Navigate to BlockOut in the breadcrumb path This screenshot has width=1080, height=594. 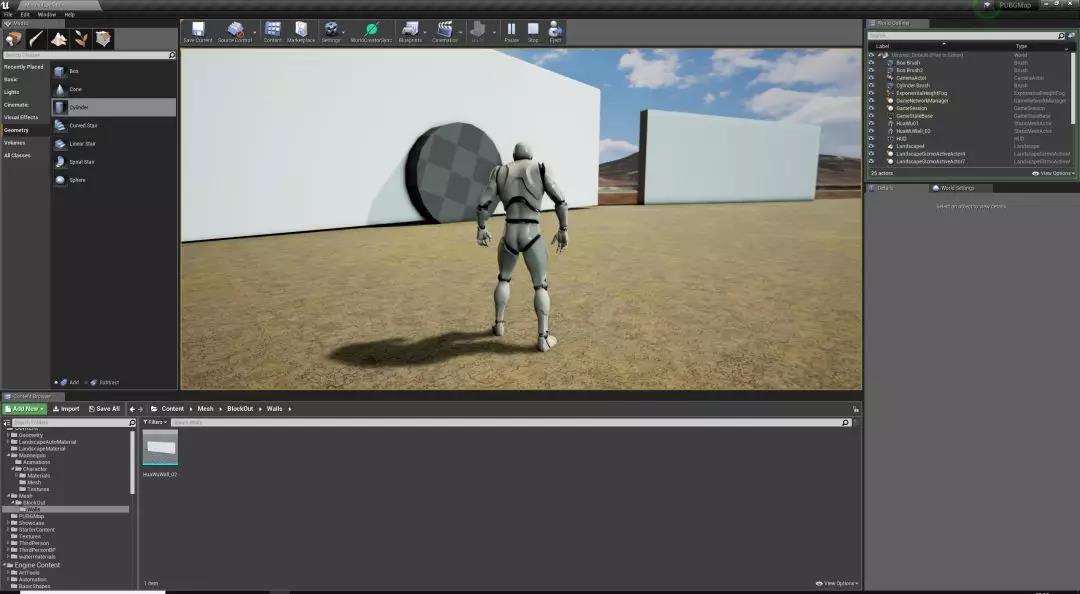[240, 409]
